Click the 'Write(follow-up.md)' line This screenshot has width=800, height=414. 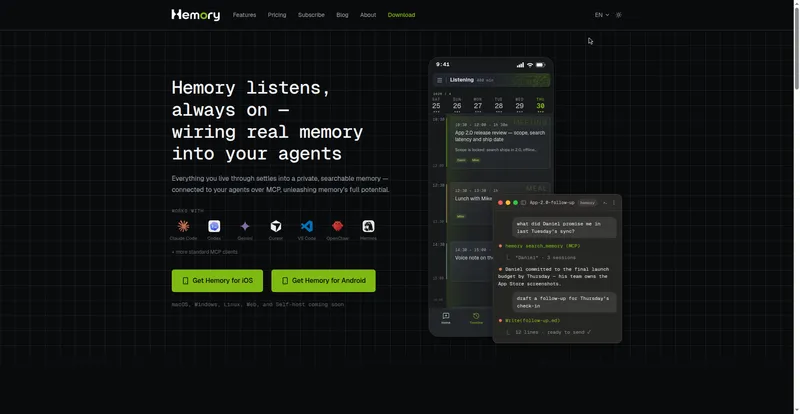(533, 321)
